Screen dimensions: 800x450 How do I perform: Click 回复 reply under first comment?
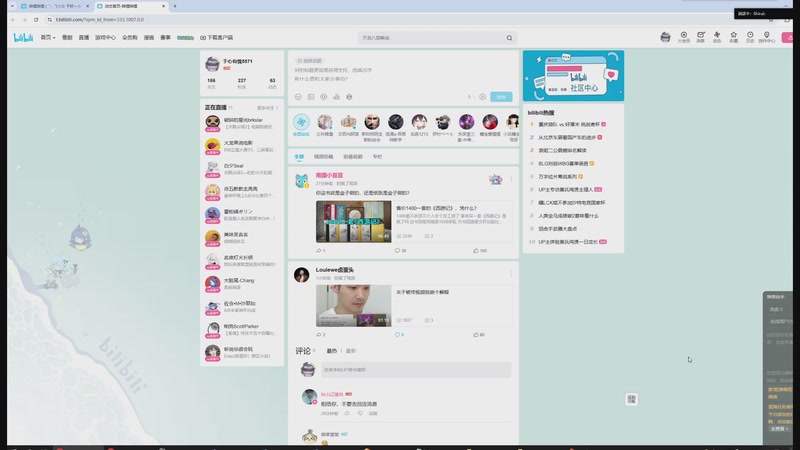point(373,413)
